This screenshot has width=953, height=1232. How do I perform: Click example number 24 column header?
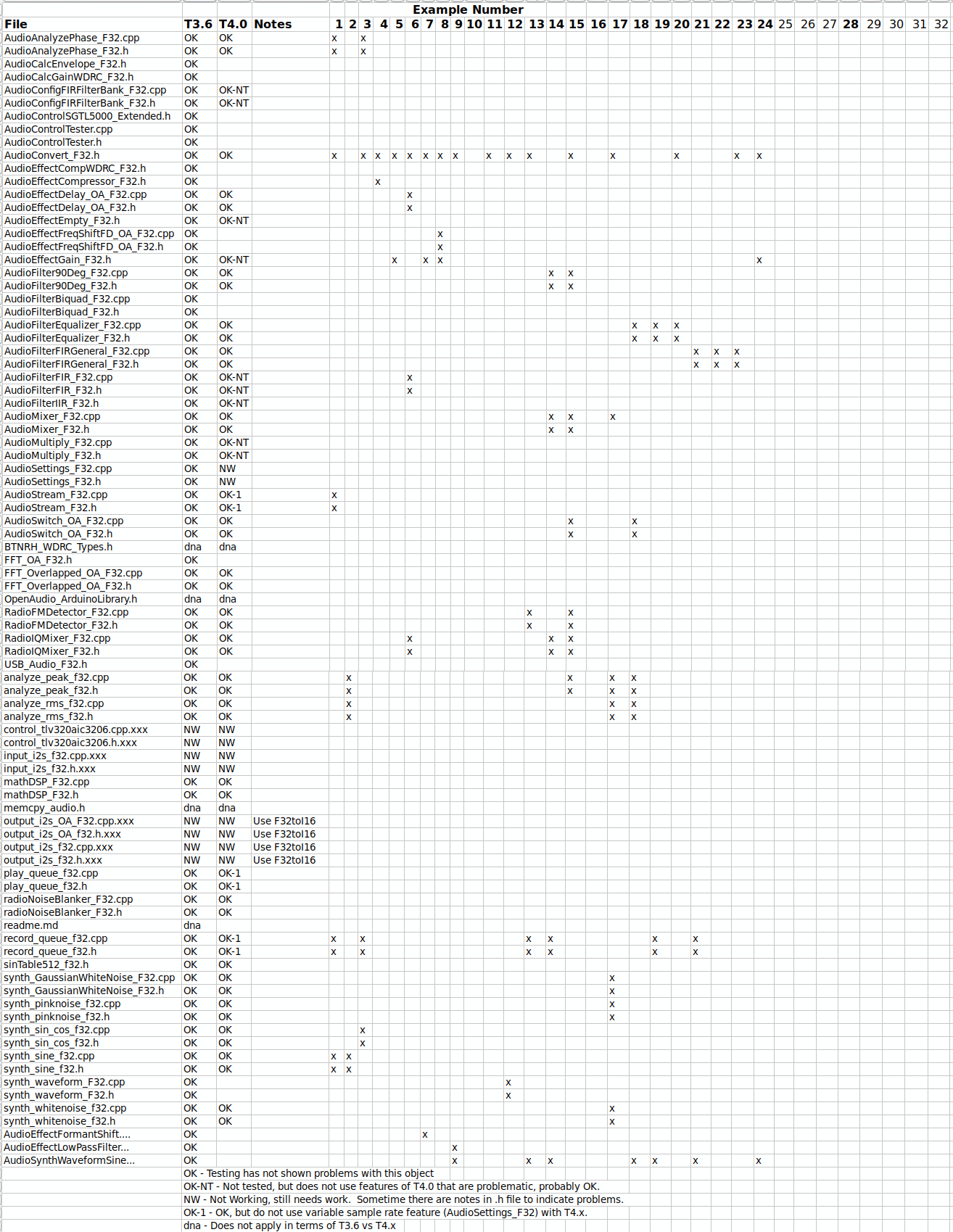point(764,24)
